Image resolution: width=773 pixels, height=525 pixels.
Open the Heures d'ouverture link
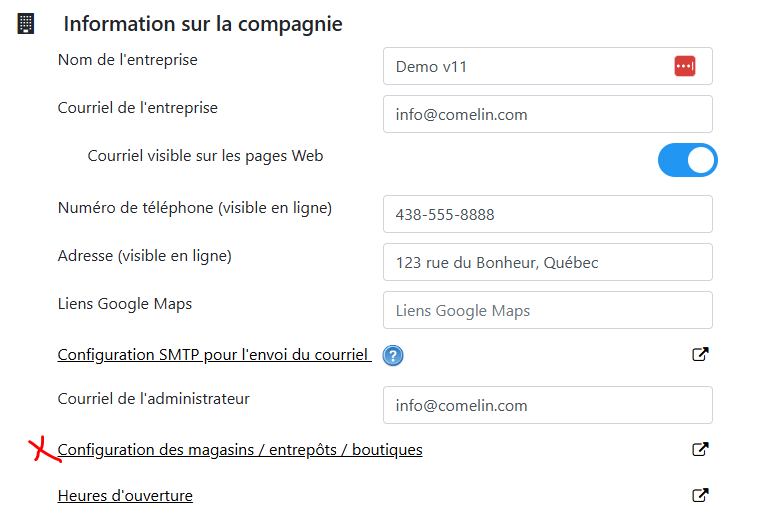pyautogui.click(x=125, y=496)
